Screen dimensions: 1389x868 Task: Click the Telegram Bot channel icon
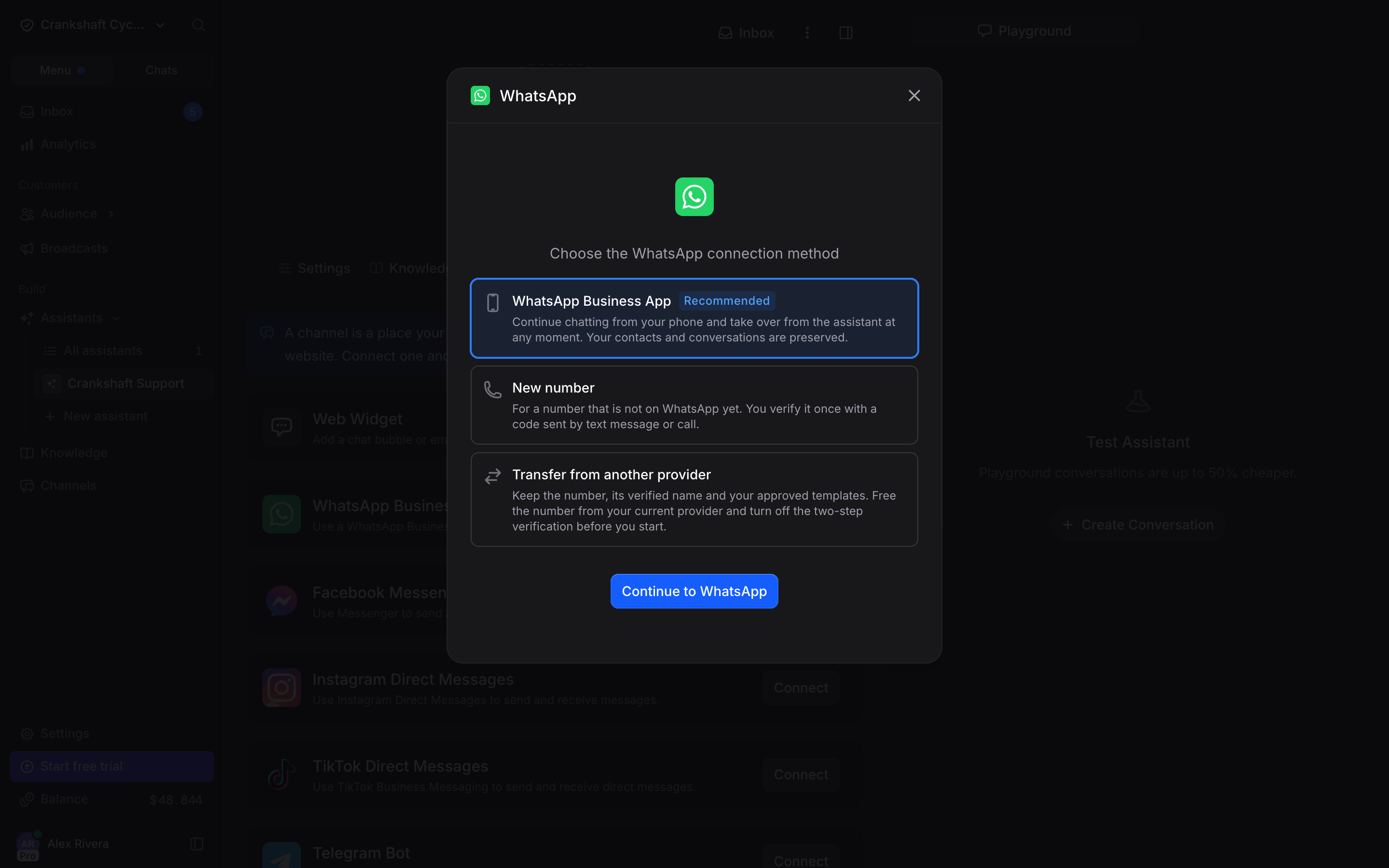pos(281,855)
